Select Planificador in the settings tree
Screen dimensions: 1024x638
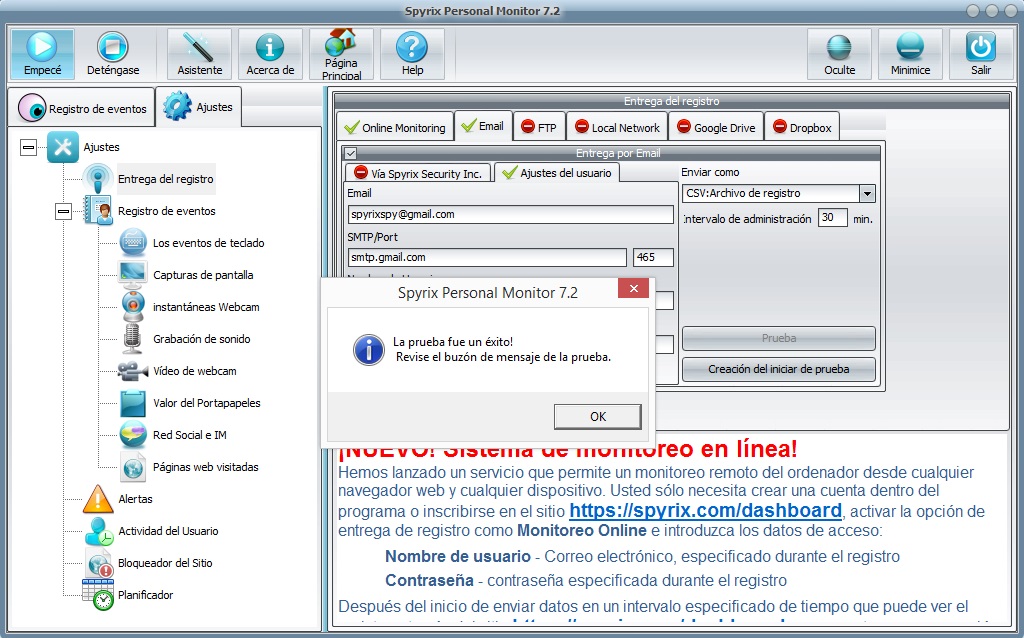[146, 595]
